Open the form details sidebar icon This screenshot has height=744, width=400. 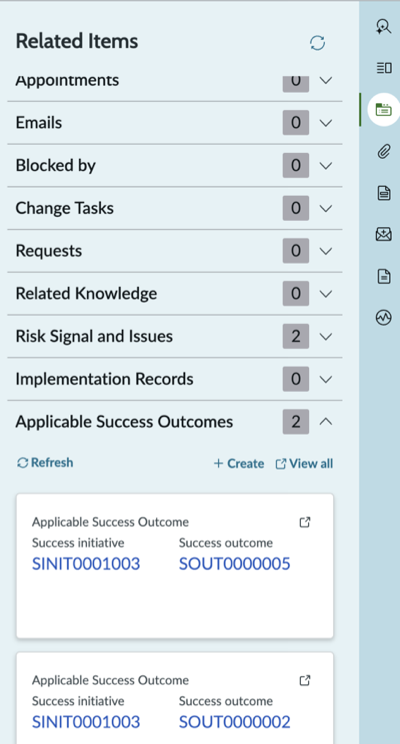point(384,68)
